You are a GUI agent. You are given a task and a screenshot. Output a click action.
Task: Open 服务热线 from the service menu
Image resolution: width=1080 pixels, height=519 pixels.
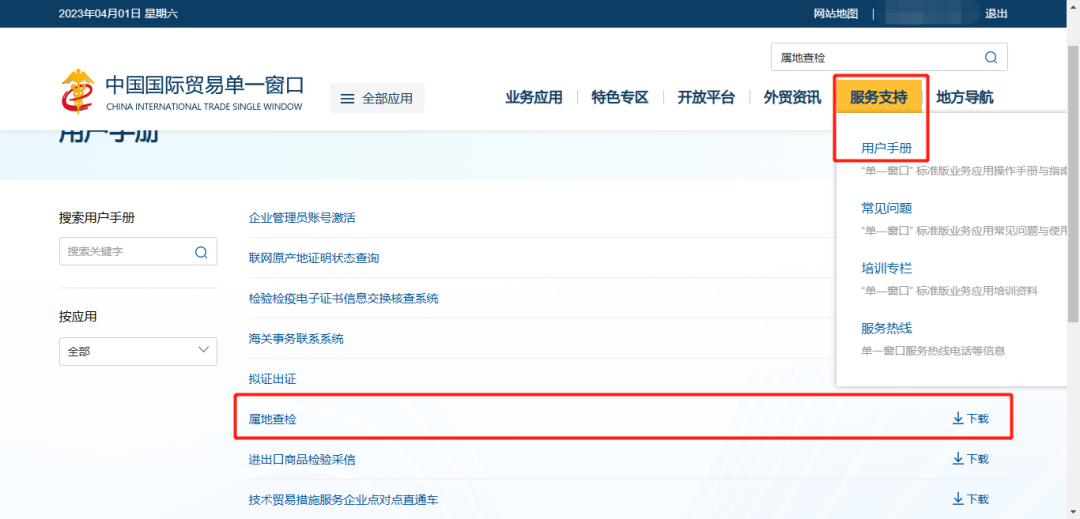point(886,328)
